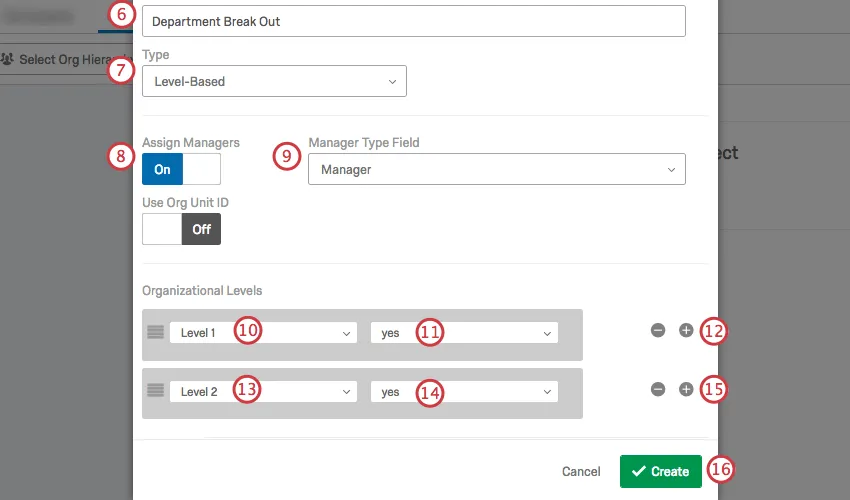Open the Level 1 field dropdown
The width and height of the screenshot is (850, 500).
(263, 333)
